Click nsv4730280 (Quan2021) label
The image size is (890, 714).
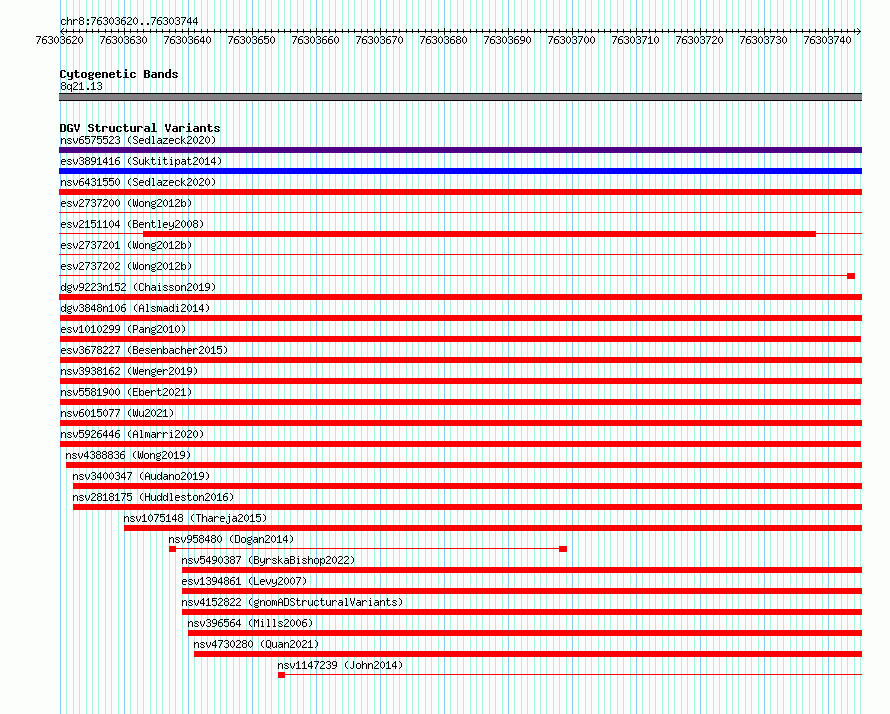[256, 644]
